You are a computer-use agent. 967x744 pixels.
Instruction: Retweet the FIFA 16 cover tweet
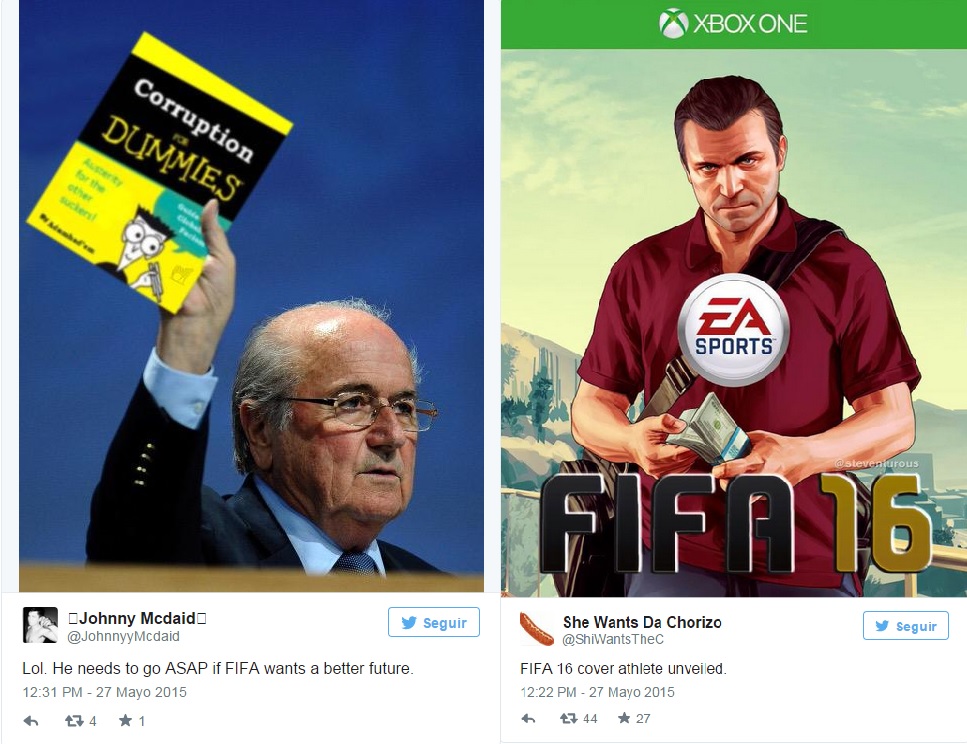tap(569, 718)
